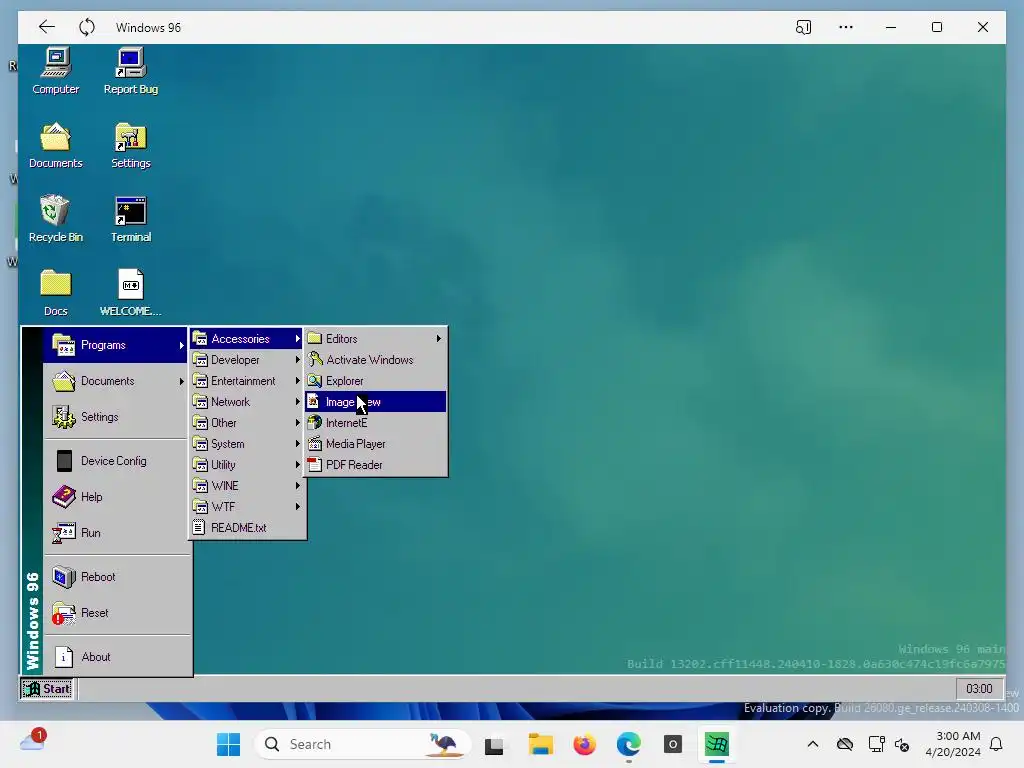Expand Documents submenu in Start menu
The width and height of the screenshot is (1024, 768).
[116, 381]
